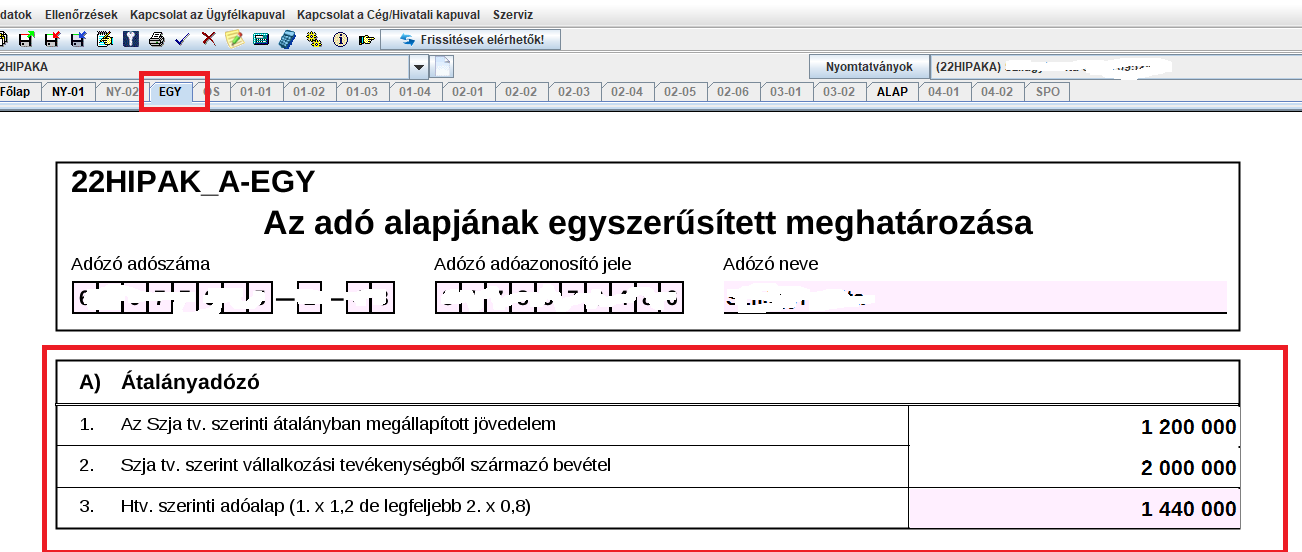
Task: Click the red X delete icon
Action: (209, 39)
